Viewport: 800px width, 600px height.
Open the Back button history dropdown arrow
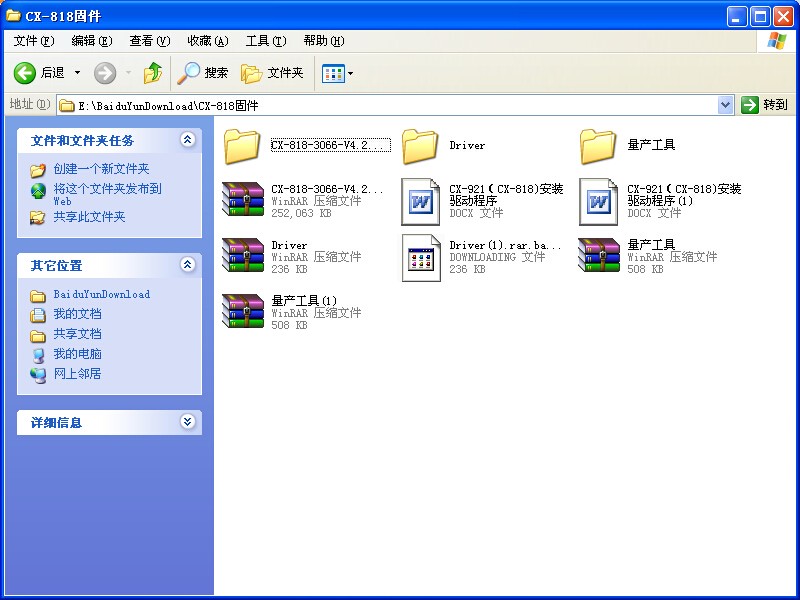point(78,73)
